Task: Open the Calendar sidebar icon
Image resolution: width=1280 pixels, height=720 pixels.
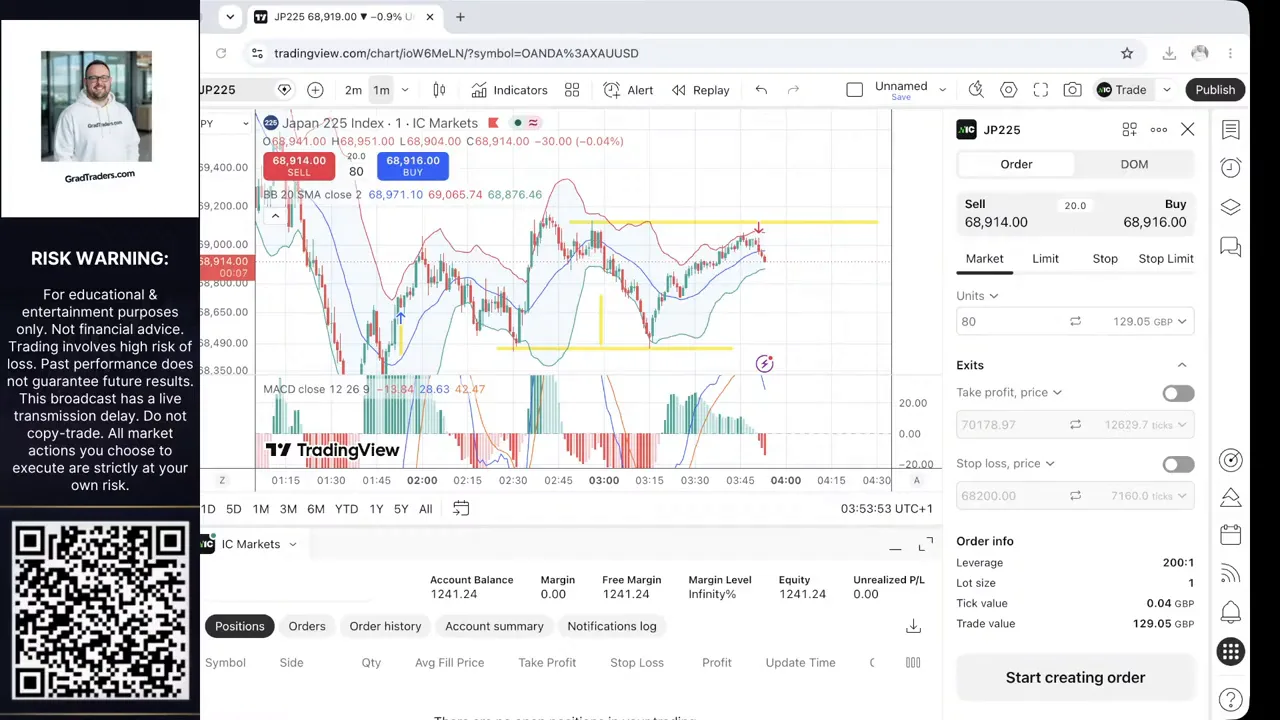Action: point(1231,535)
